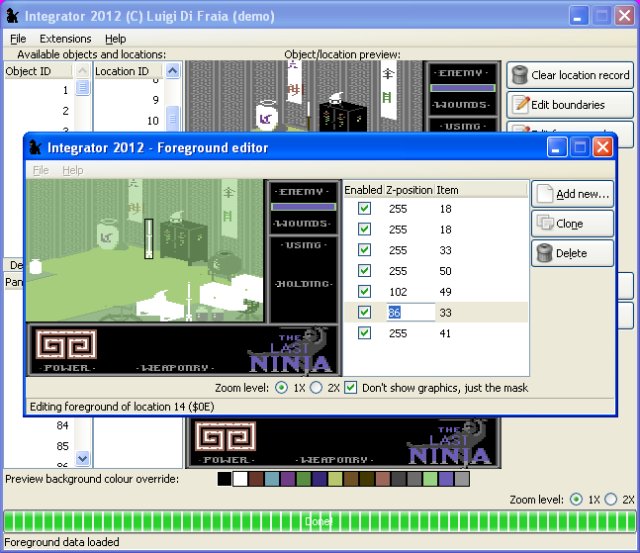Uncheck Enabled for the row with item 50
Viewport: 640px width, 553px height.
364,271
